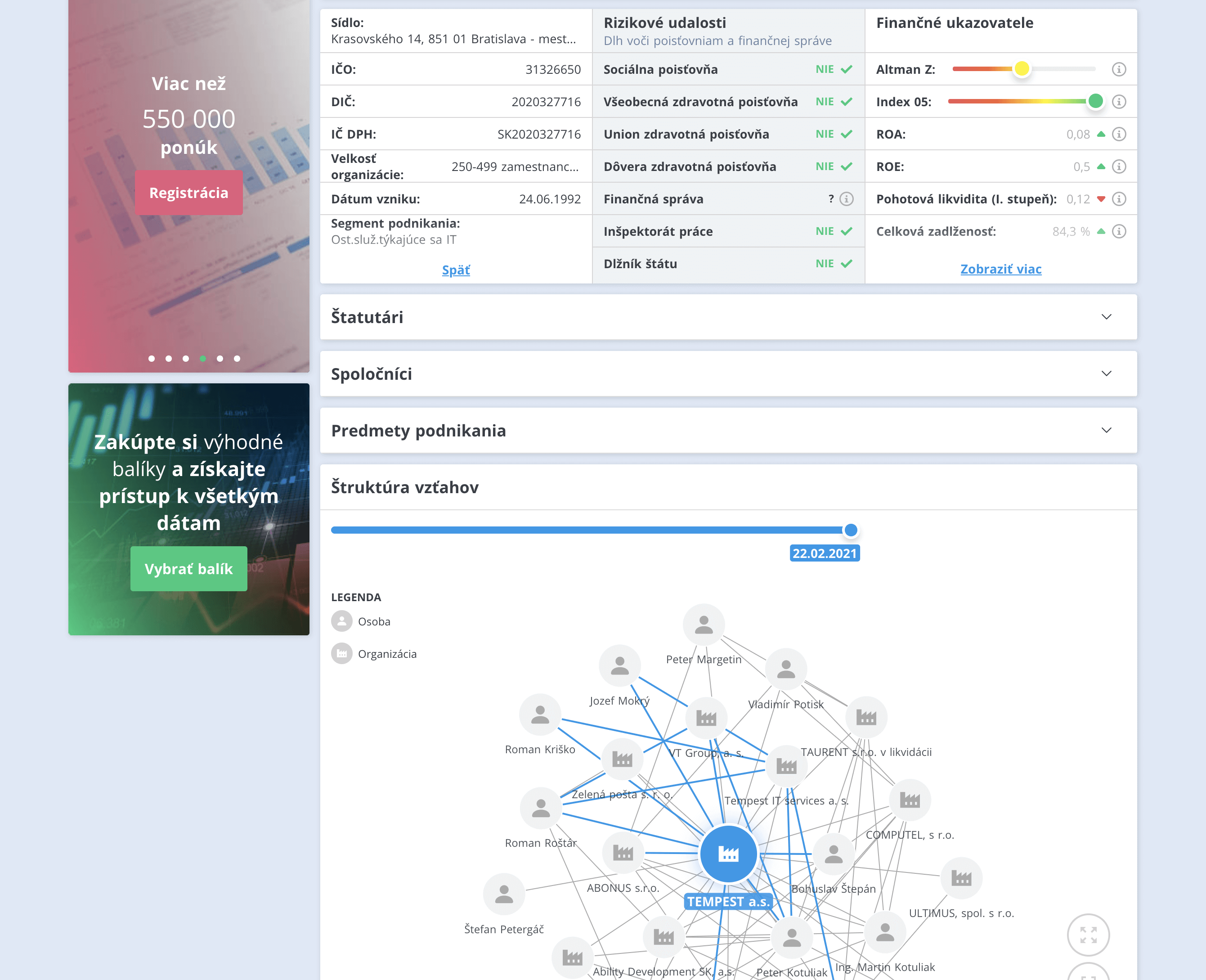Click the Inšpektorát práce NIE status

coord(834,231)
